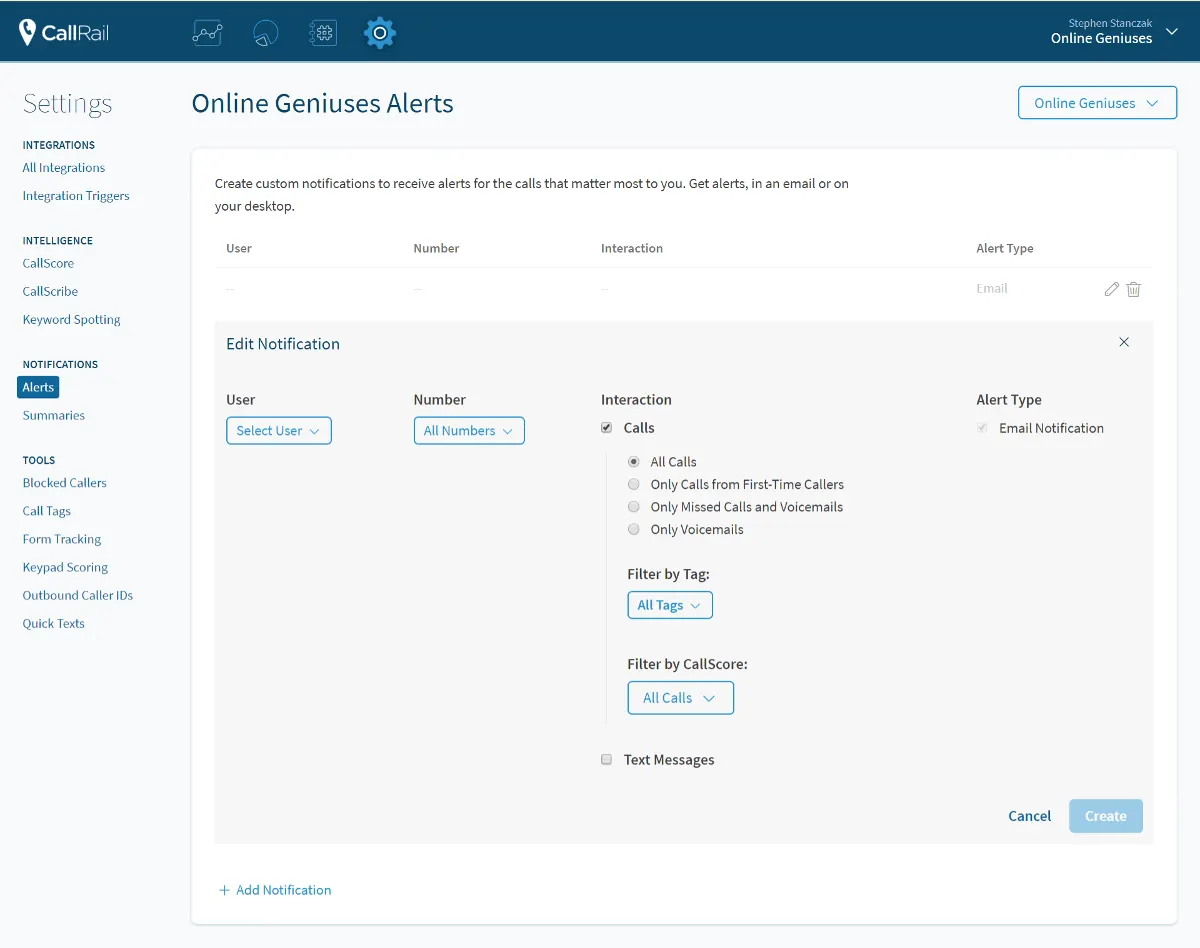Open the CallScore settings page

48,263
